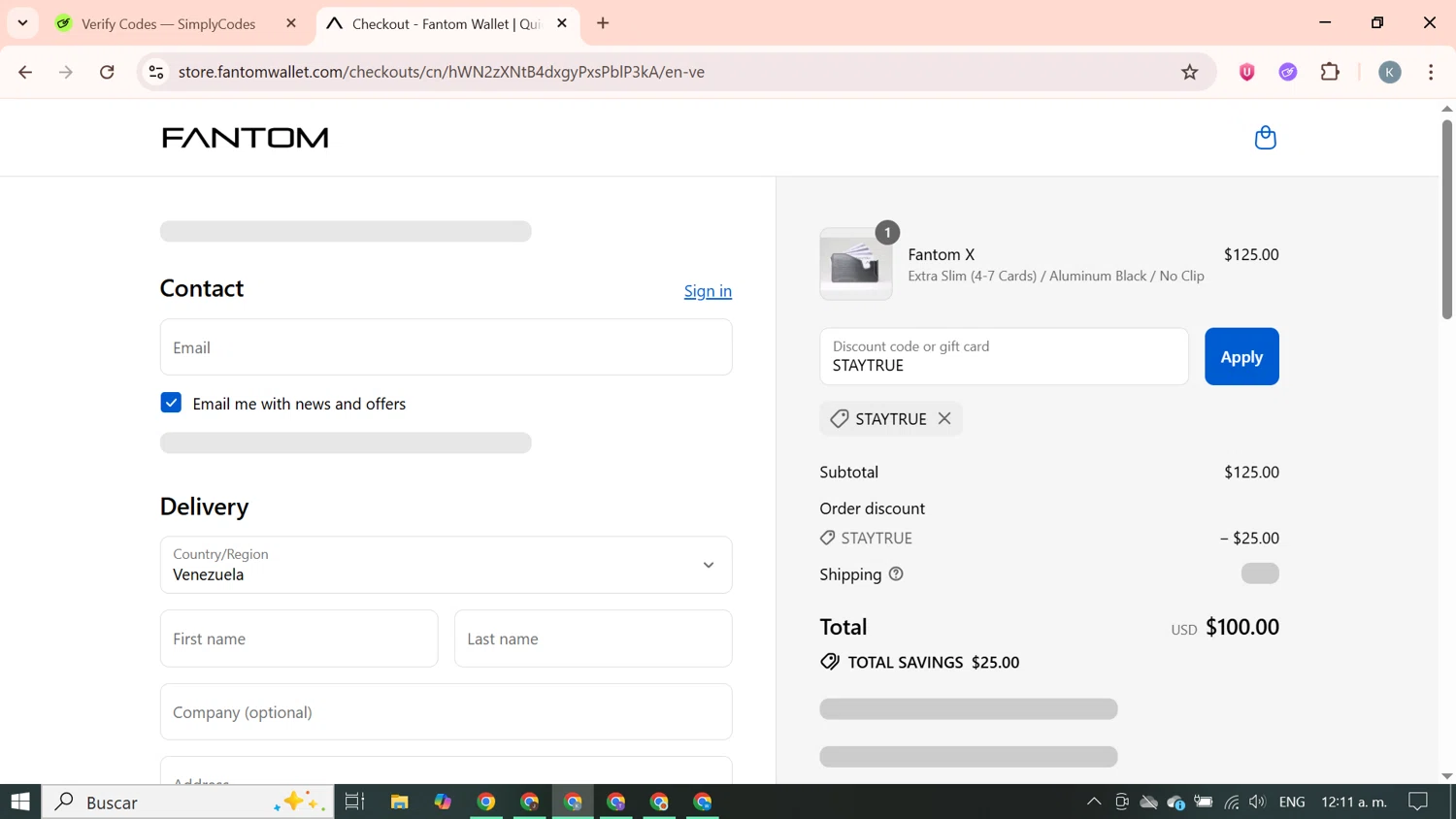
Task: Go back to the previous page
Action: (x=25, y=72)
